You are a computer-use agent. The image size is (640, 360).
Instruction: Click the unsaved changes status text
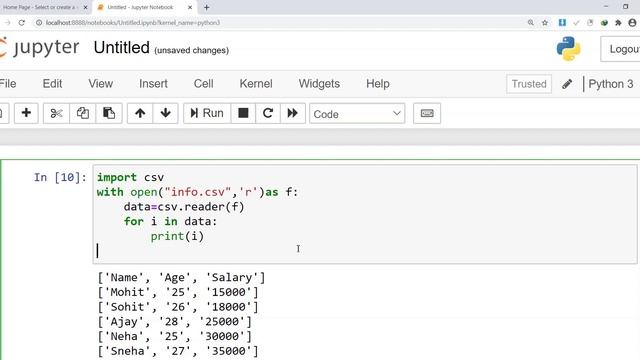coord(191,50)
